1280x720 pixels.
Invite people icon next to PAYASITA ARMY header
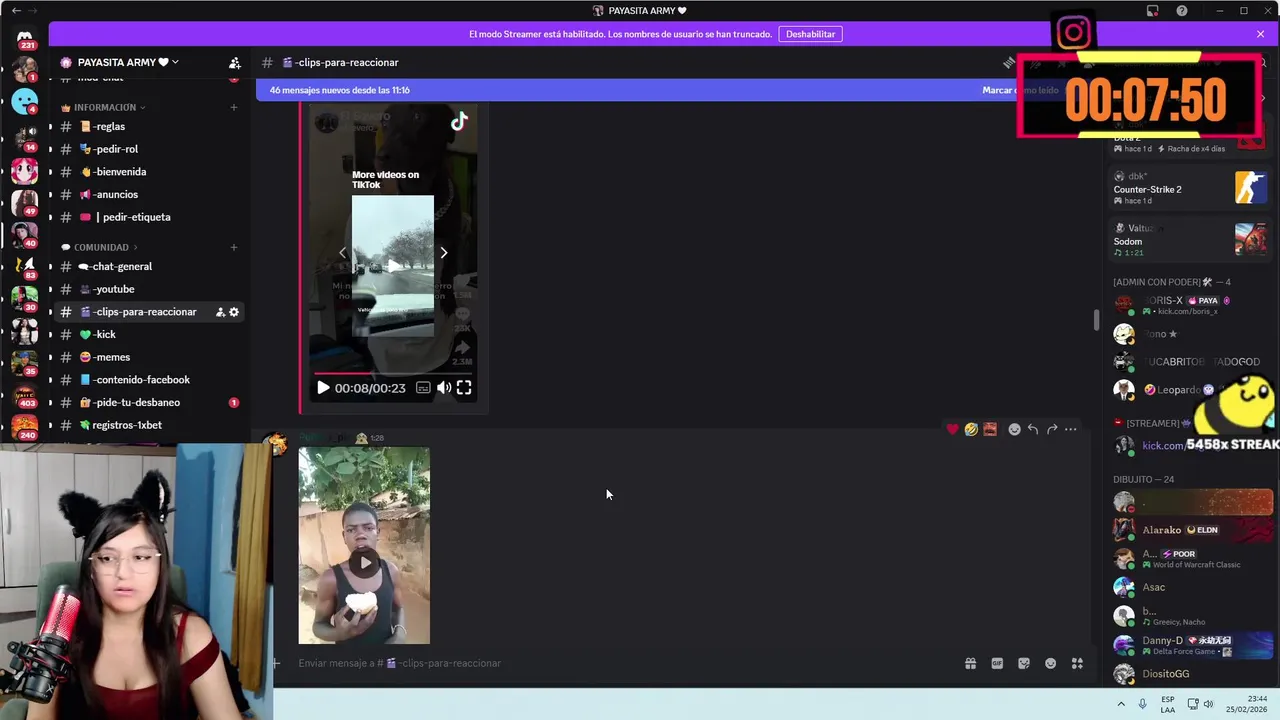coord(234,62)
